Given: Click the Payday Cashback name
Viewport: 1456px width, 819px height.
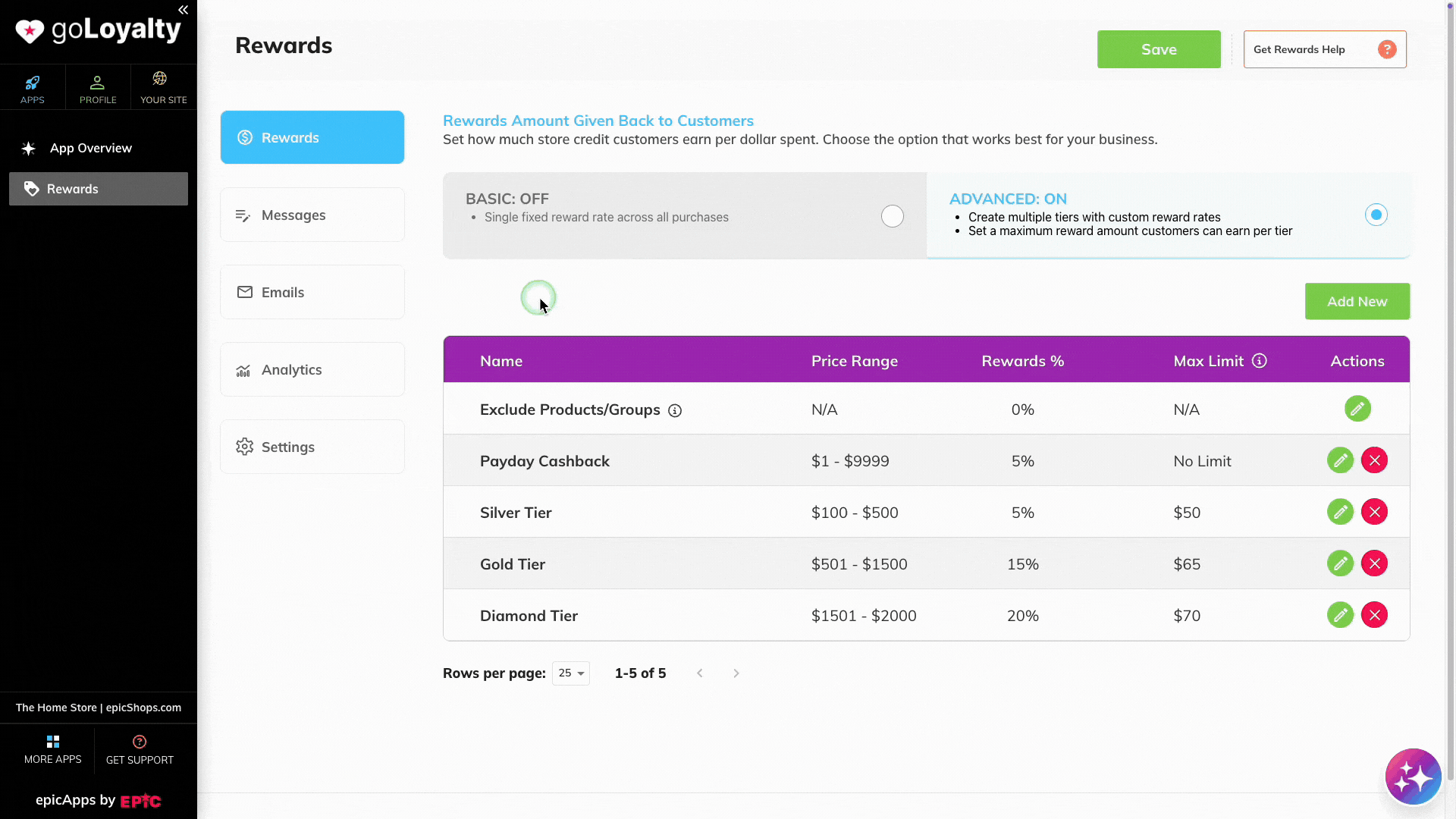Looking at the screenshot, I should pyautogui.click(x=544, y=461).
